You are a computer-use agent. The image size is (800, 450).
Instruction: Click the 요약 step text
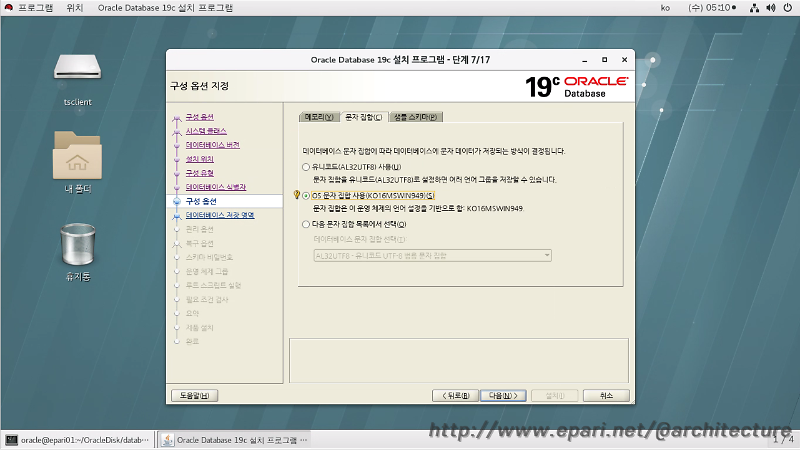(192, 313)
